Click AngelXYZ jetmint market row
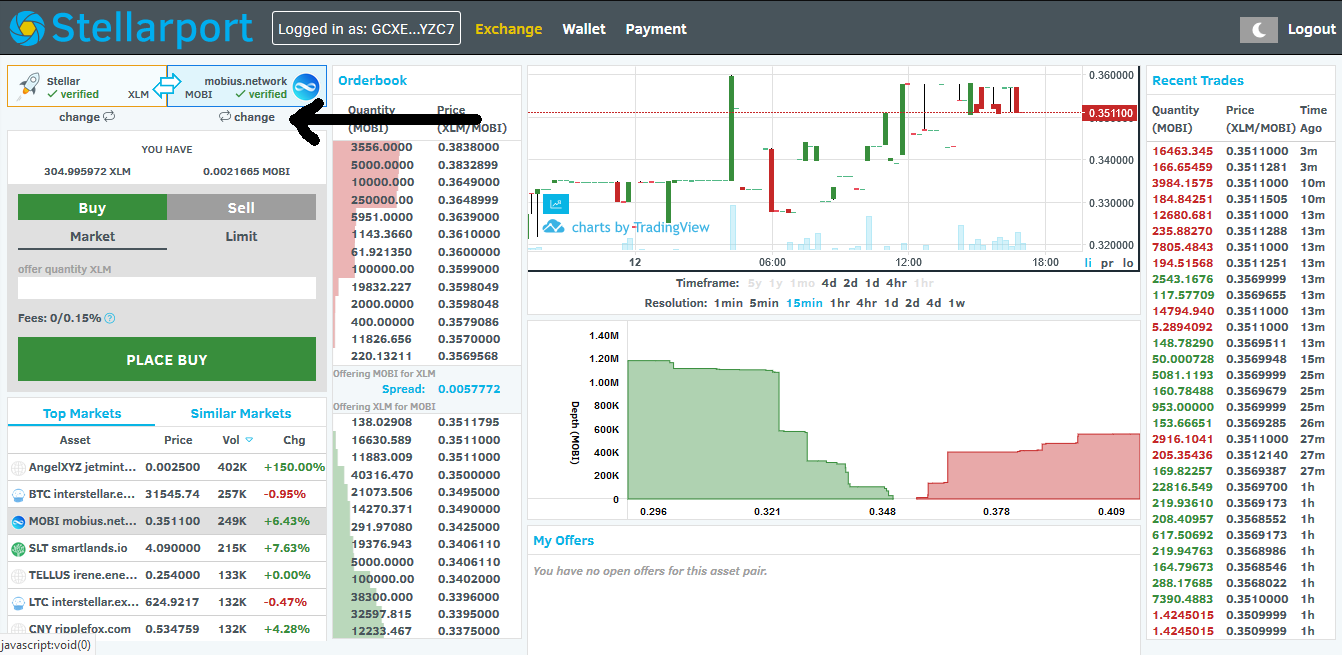 coord(167,467)
